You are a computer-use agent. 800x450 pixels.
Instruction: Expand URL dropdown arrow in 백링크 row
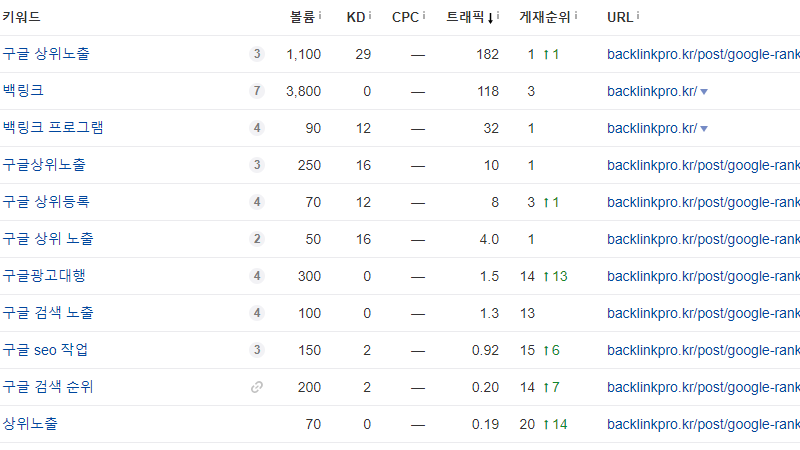click(704, 92)
